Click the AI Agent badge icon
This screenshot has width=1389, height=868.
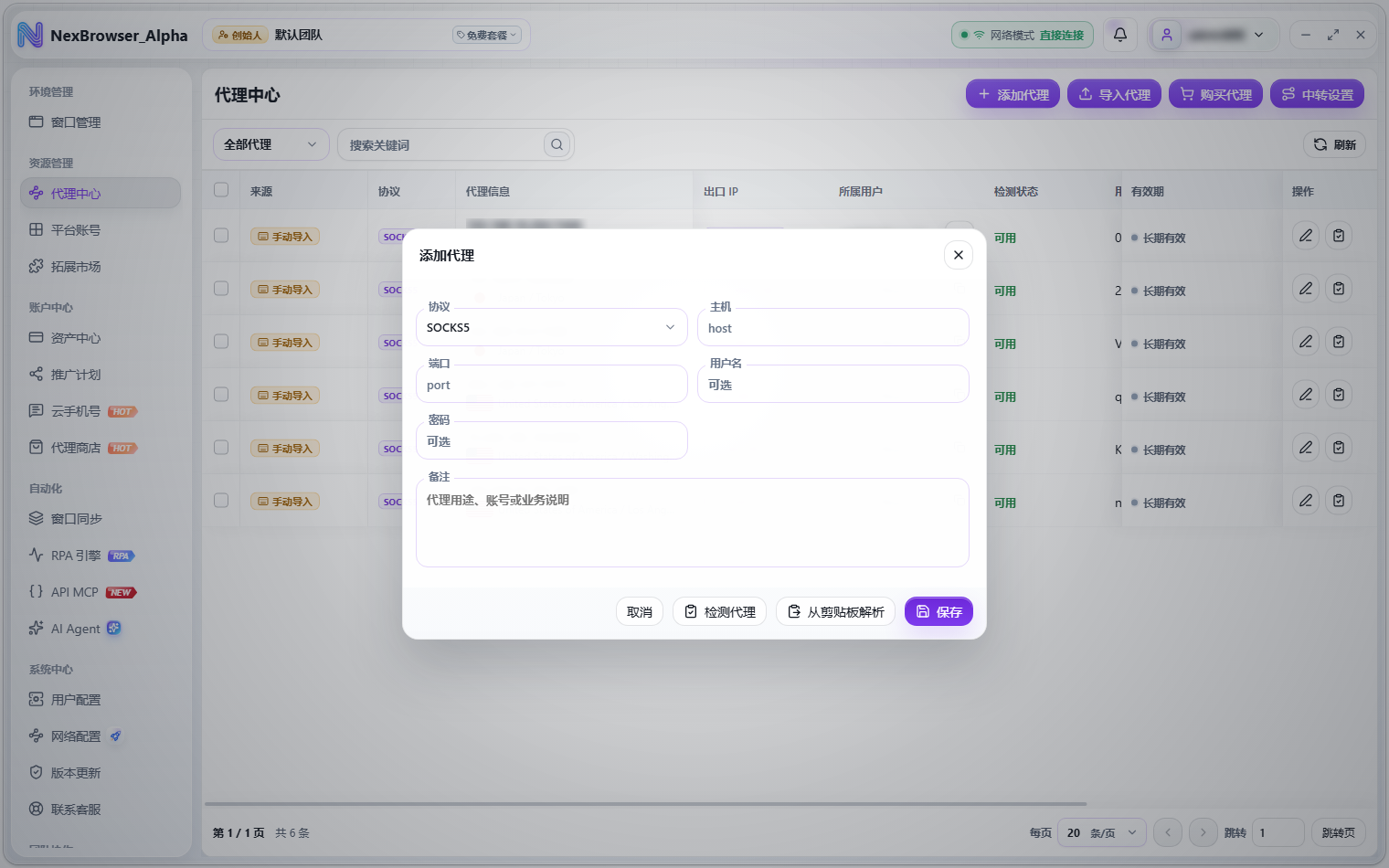[114, 628]
